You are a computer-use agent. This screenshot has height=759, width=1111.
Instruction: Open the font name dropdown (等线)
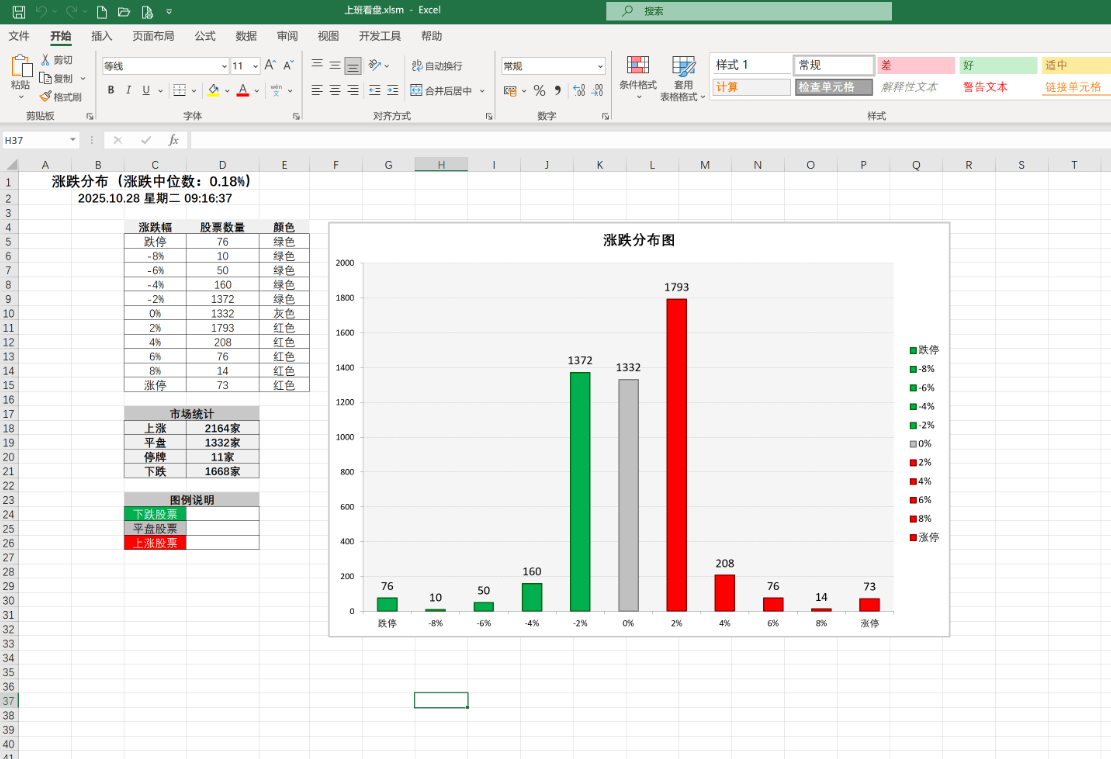[x=224, y=66]
